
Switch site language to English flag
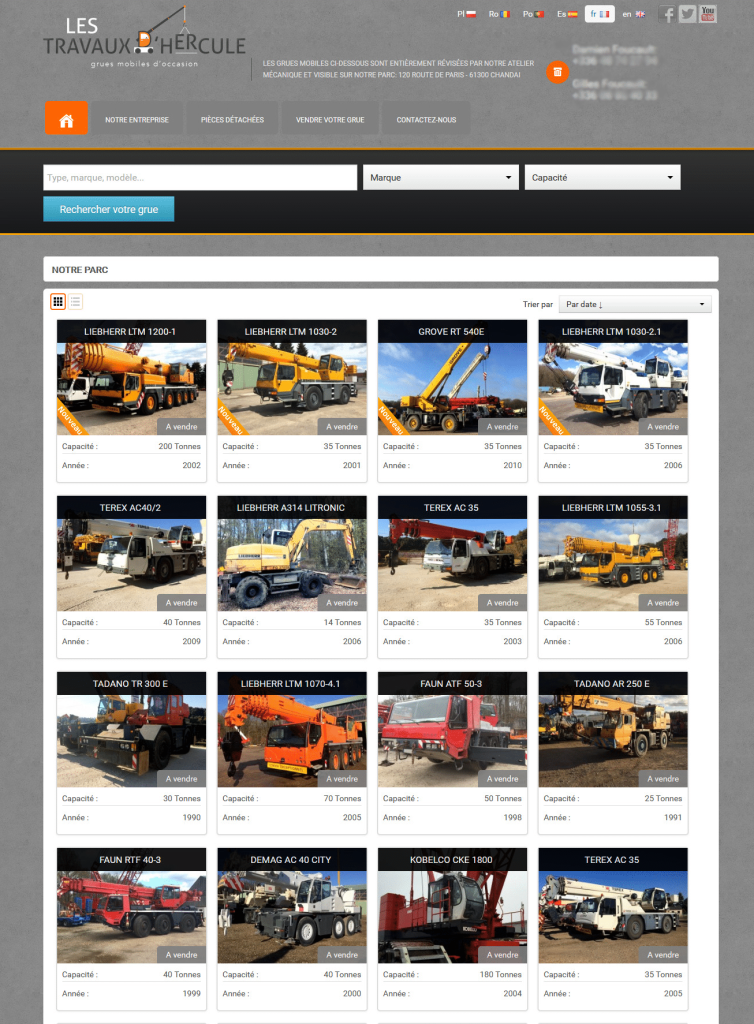click(634, 14)
